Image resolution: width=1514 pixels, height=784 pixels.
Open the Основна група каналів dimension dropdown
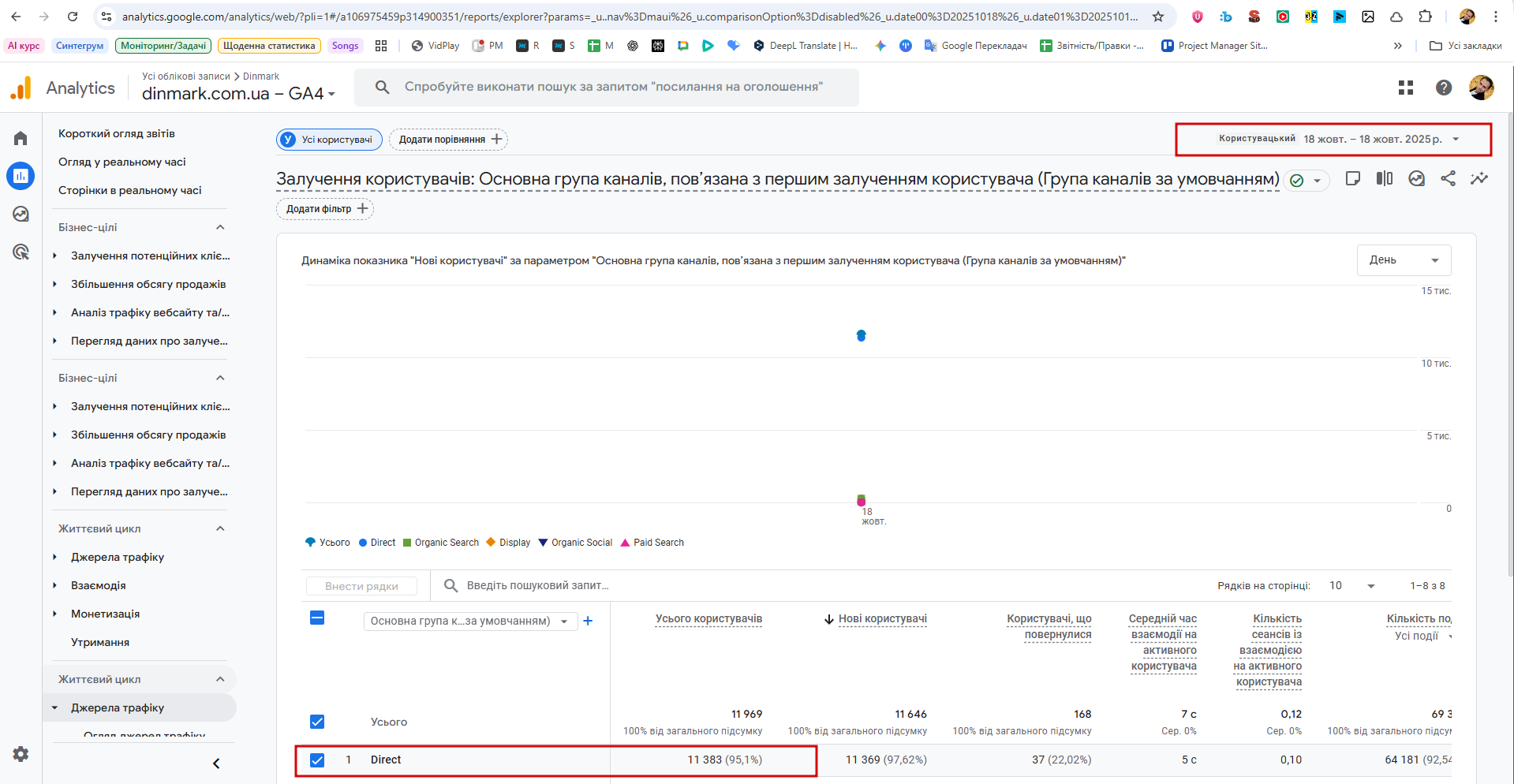click(470, 621)
